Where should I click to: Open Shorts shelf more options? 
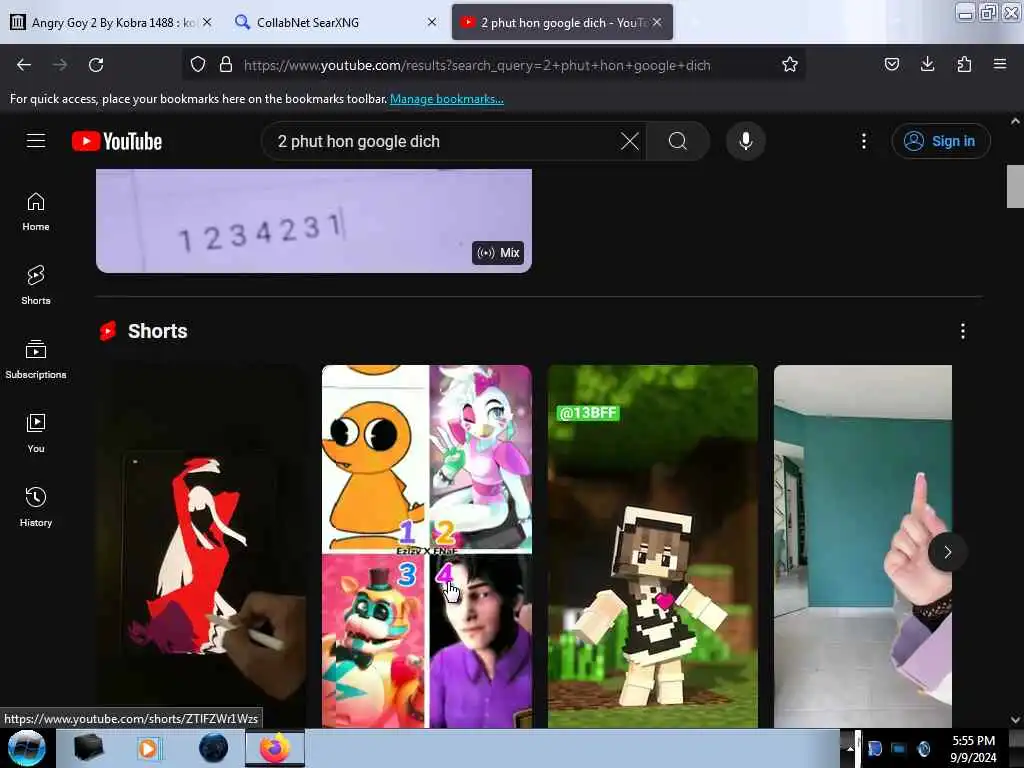click(x=962, y=331)
